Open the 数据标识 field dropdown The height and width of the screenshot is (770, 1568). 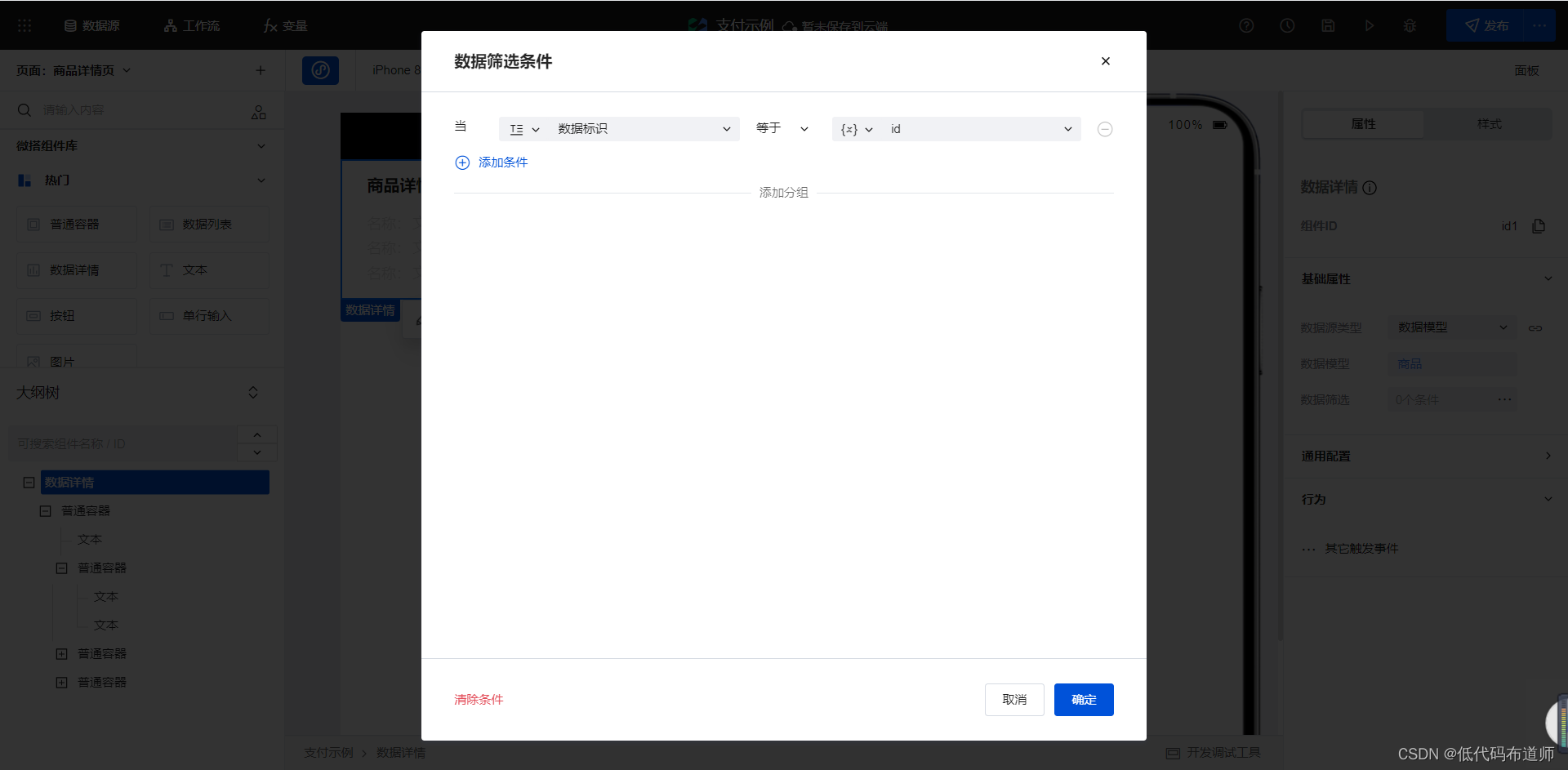tap(644, 129)
